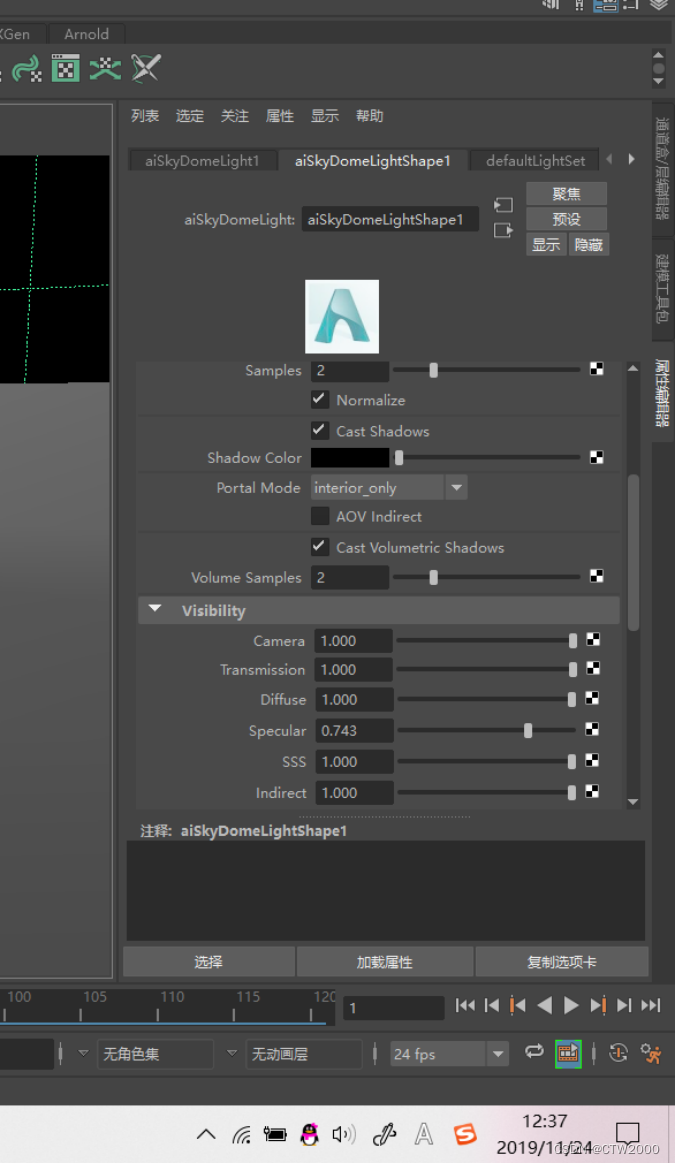Image resolution: width=675 pixels, height=1164 pixels.
Task: Click the aiSkyDomeLight name field
Action: pyautogui.click(x=390, y=220)
